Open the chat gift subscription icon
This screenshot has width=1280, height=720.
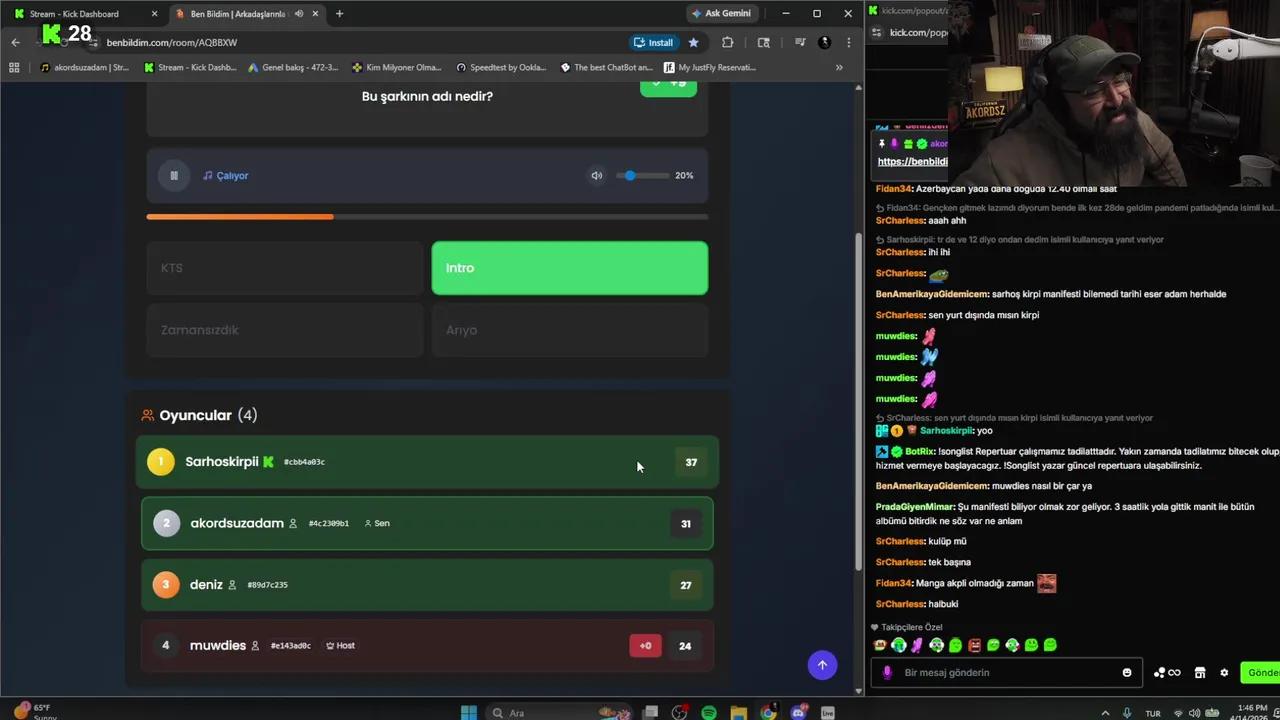tap(1175, 672)
